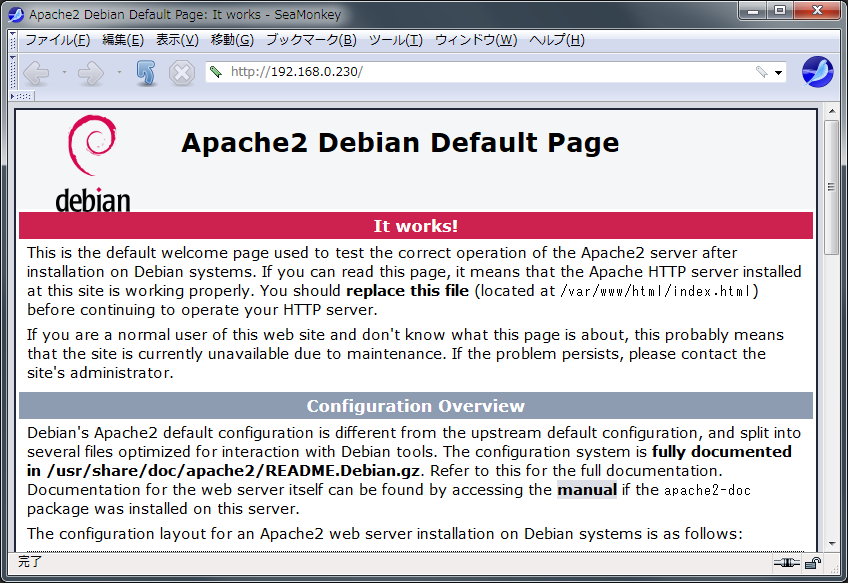Click the padlock security icon in status bar

812,563
